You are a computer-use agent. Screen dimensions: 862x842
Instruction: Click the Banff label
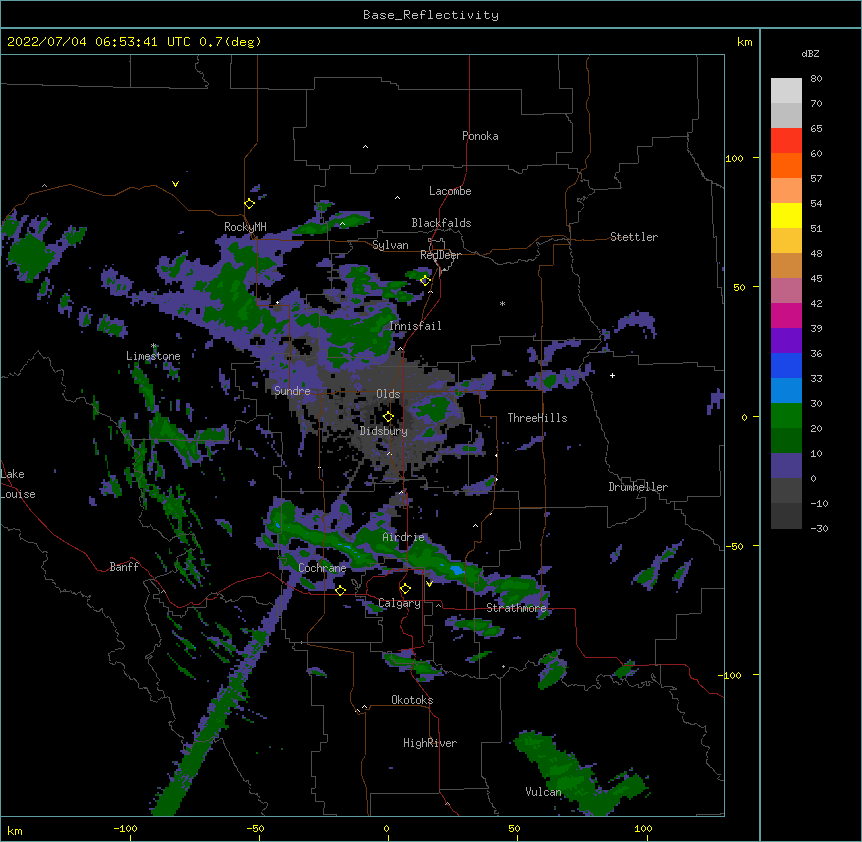click(124, 567)
